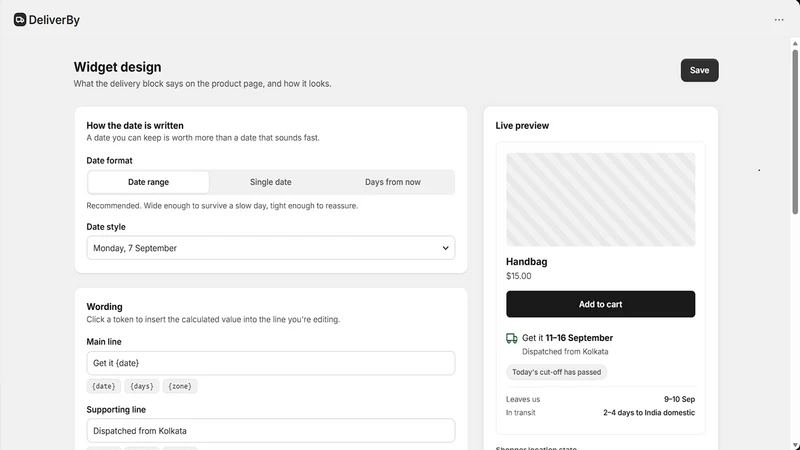Open the three-dot more menu

point(779,20)
